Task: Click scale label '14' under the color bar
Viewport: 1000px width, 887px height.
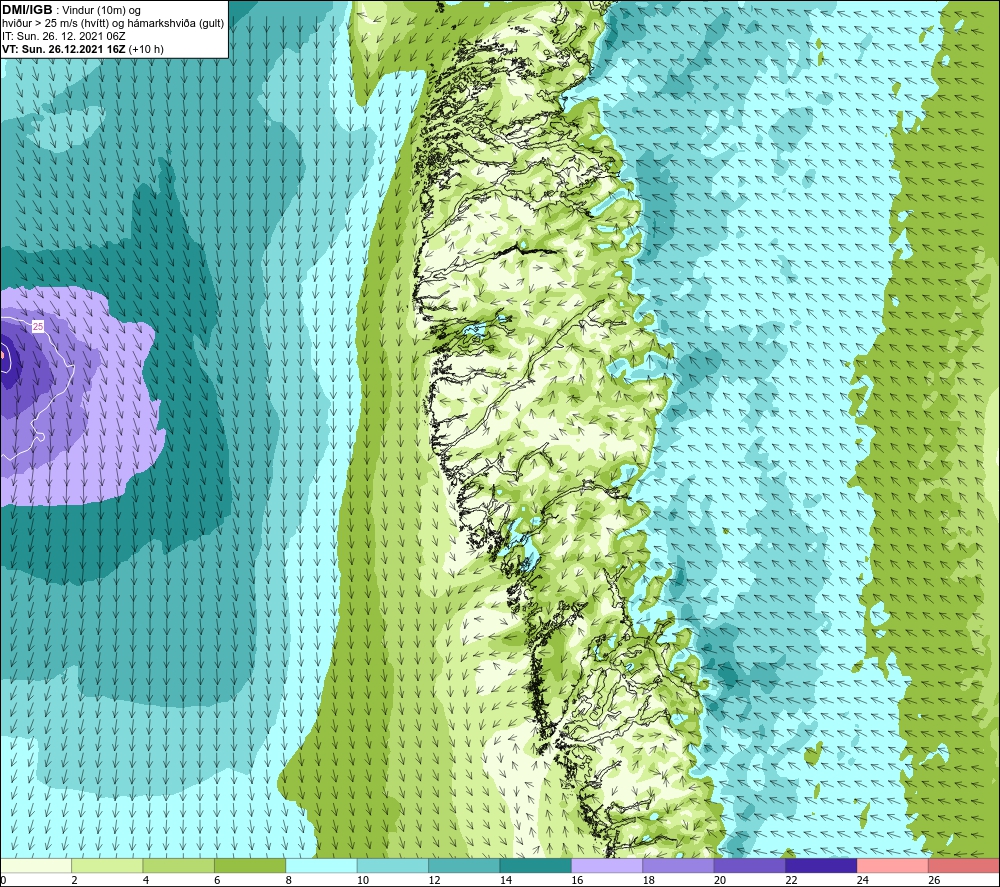Action: (506, 880)
